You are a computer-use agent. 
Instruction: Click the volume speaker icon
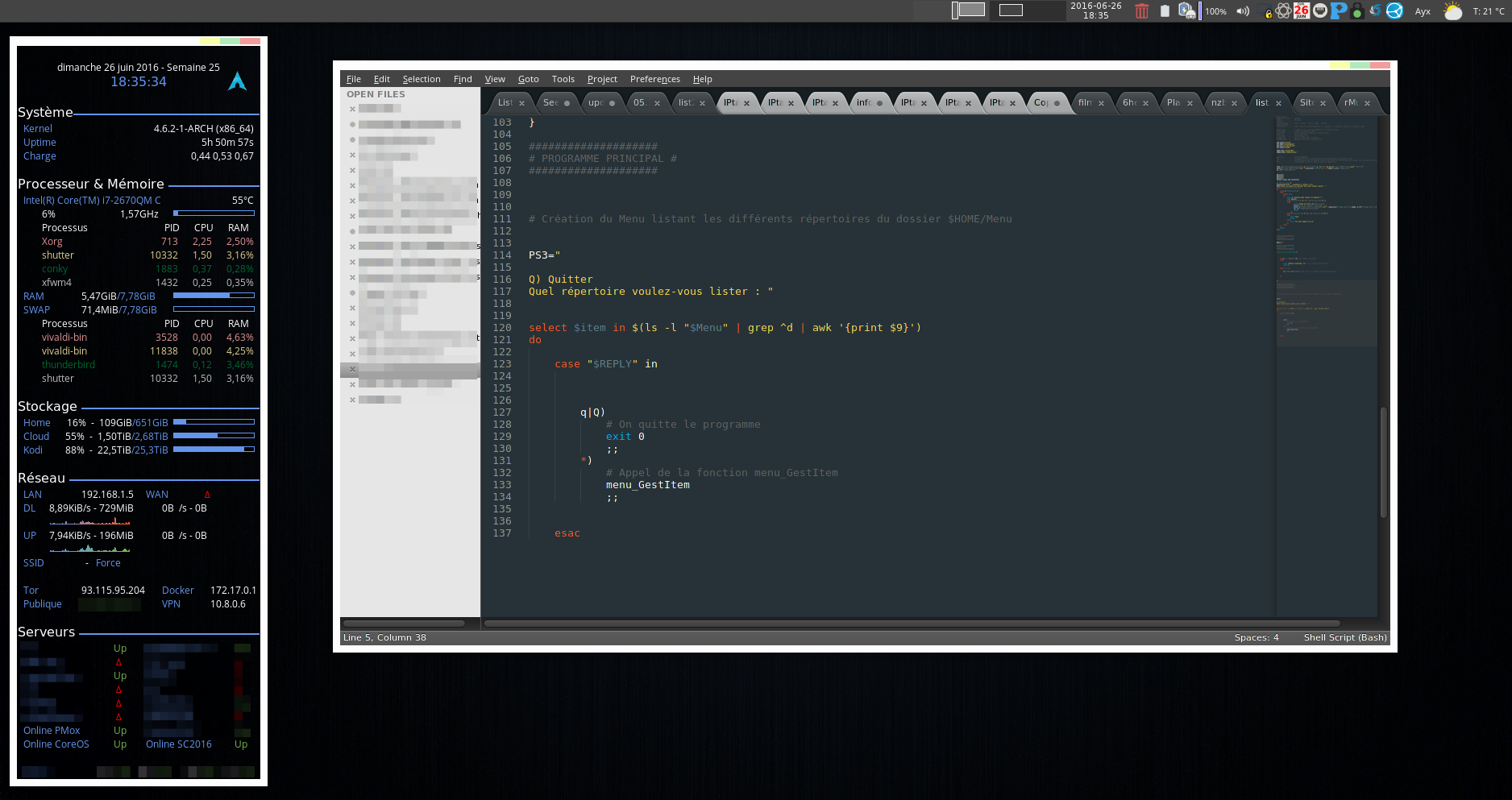pos(1243,11)
